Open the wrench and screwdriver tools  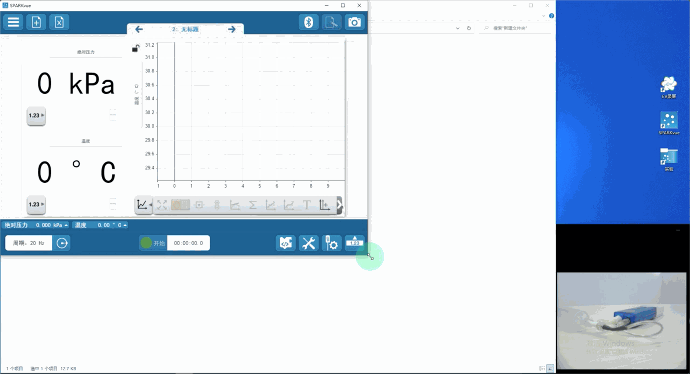click(308, 243)
